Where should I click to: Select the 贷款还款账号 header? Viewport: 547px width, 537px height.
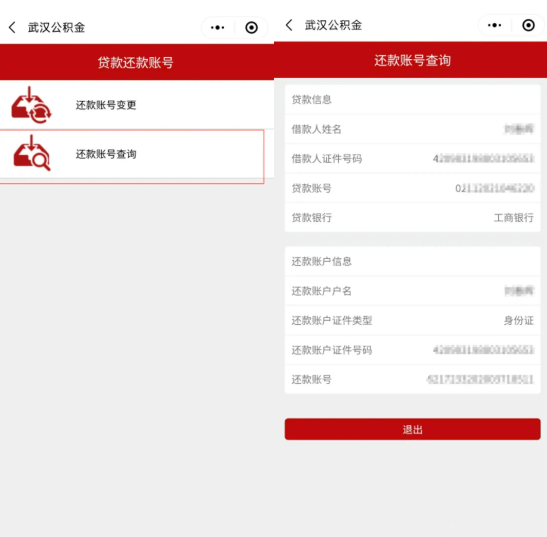point(136,63)
